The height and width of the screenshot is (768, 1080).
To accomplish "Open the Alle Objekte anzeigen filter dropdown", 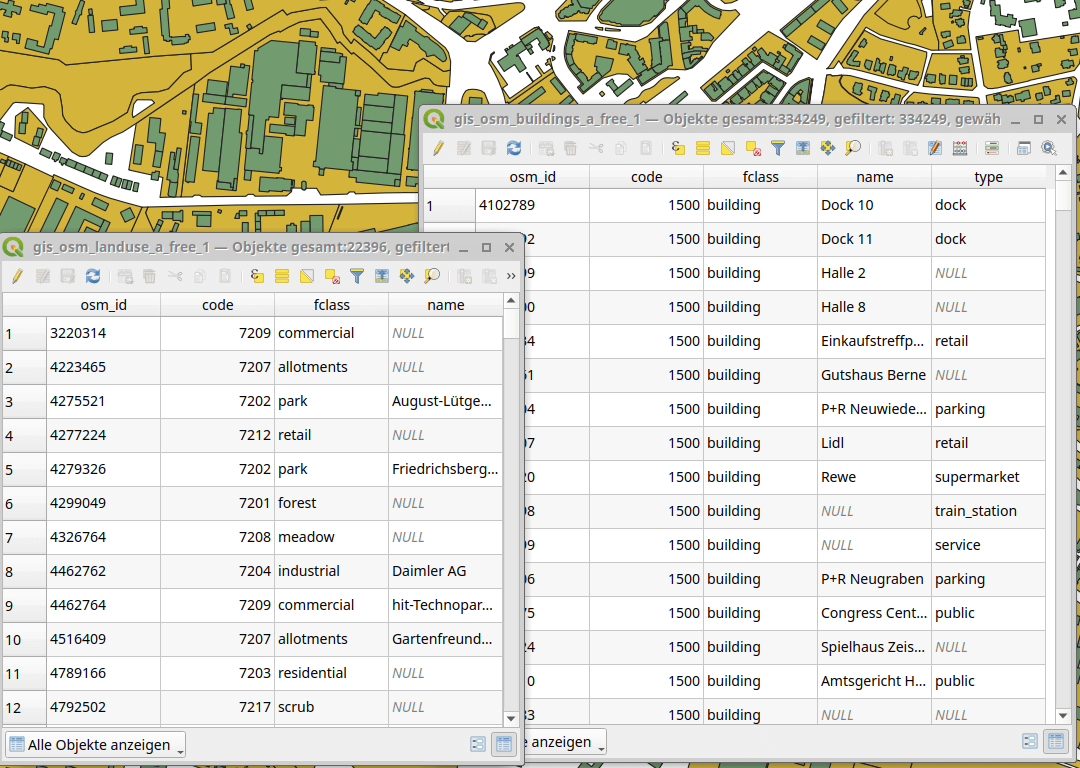I will [95, 744].
